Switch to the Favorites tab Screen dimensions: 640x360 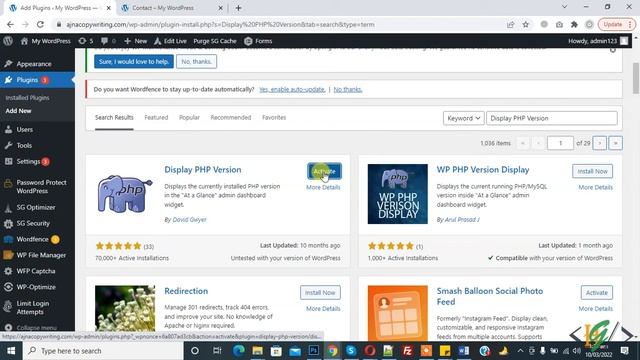(274, 118)
